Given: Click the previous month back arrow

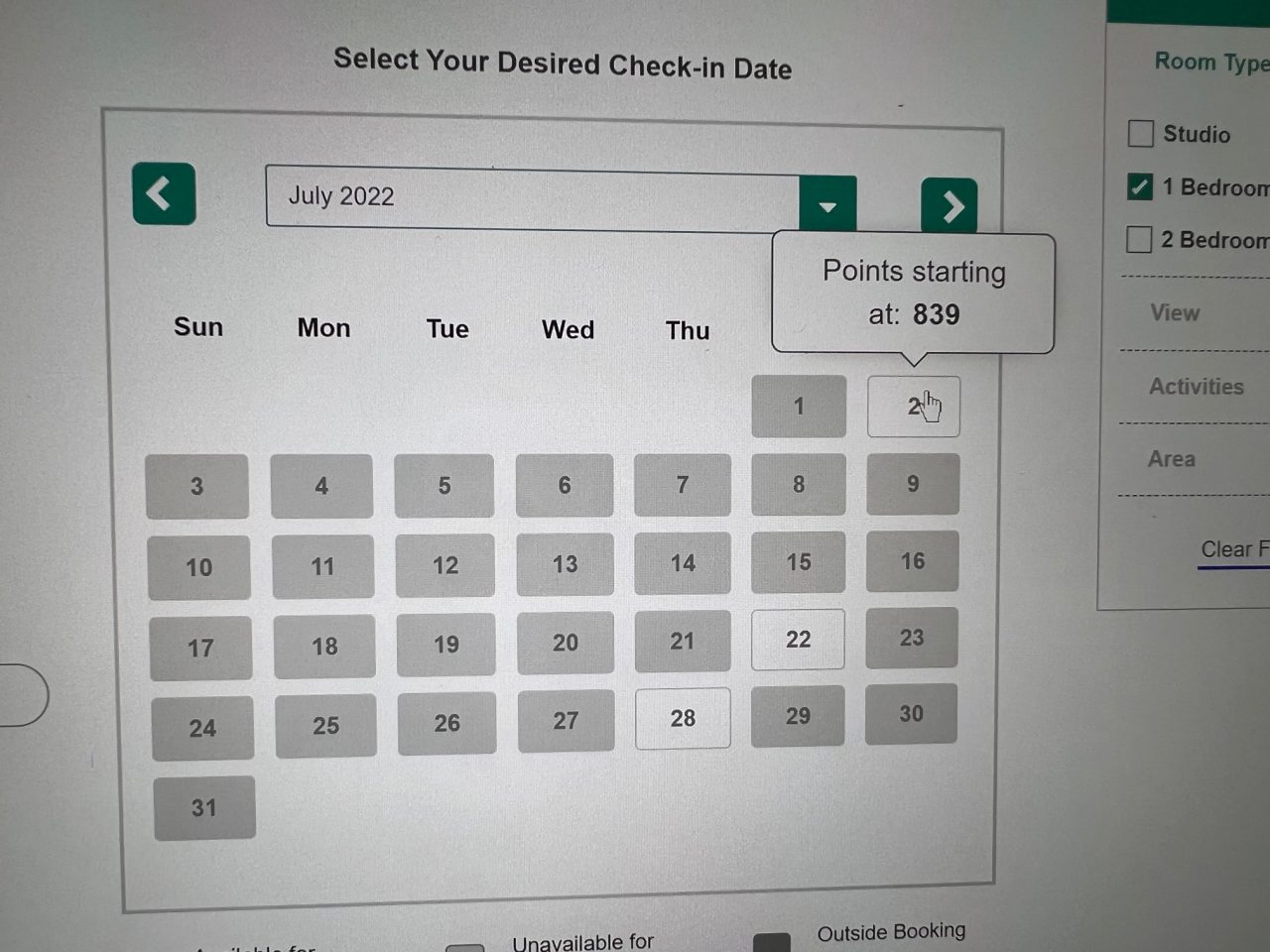Looking at the screenshot, I should pyautogui.click(x=163, y=194).
